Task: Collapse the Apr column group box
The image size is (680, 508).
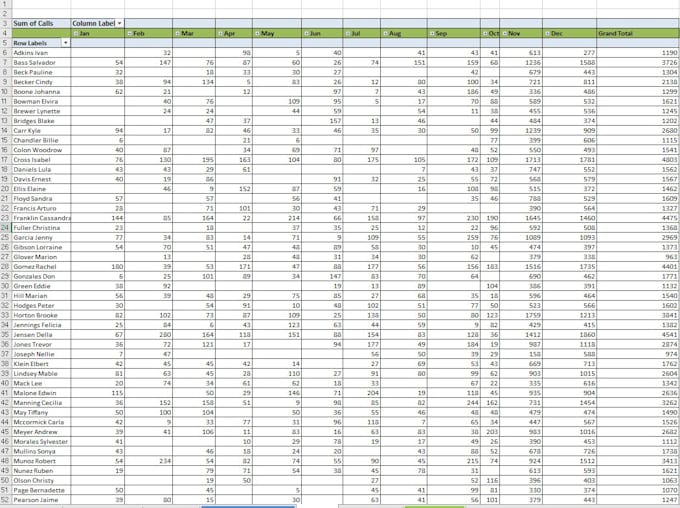Action: click(220, 33)
